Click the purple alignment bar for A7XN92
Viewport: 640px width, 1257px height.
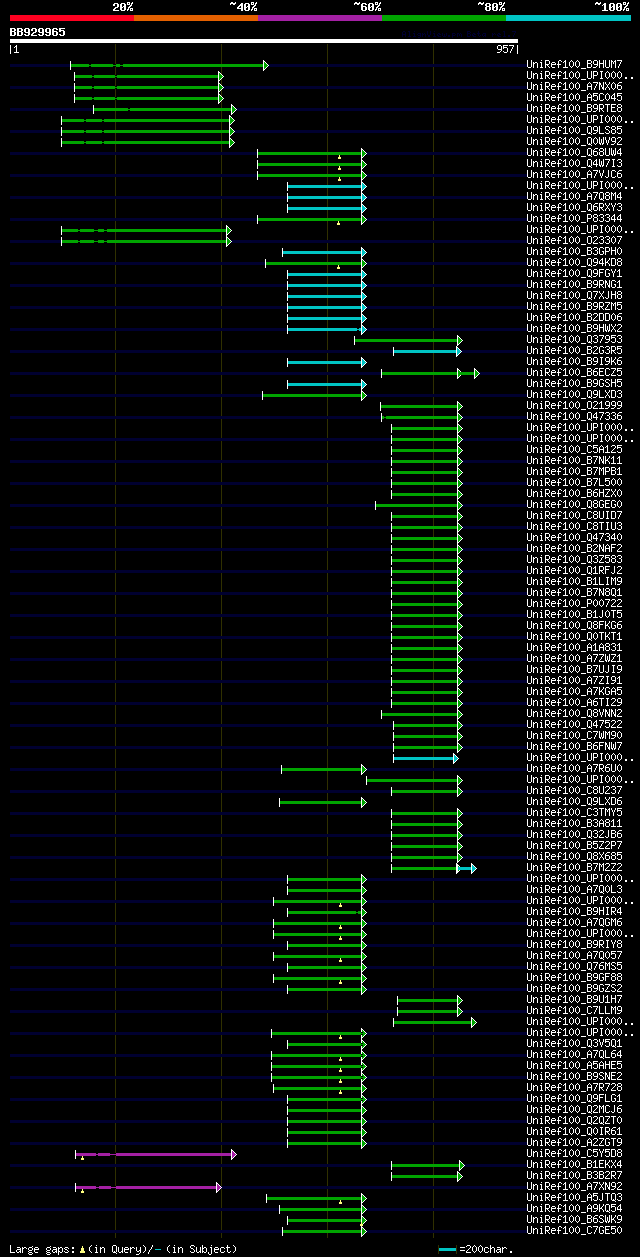149,1187
